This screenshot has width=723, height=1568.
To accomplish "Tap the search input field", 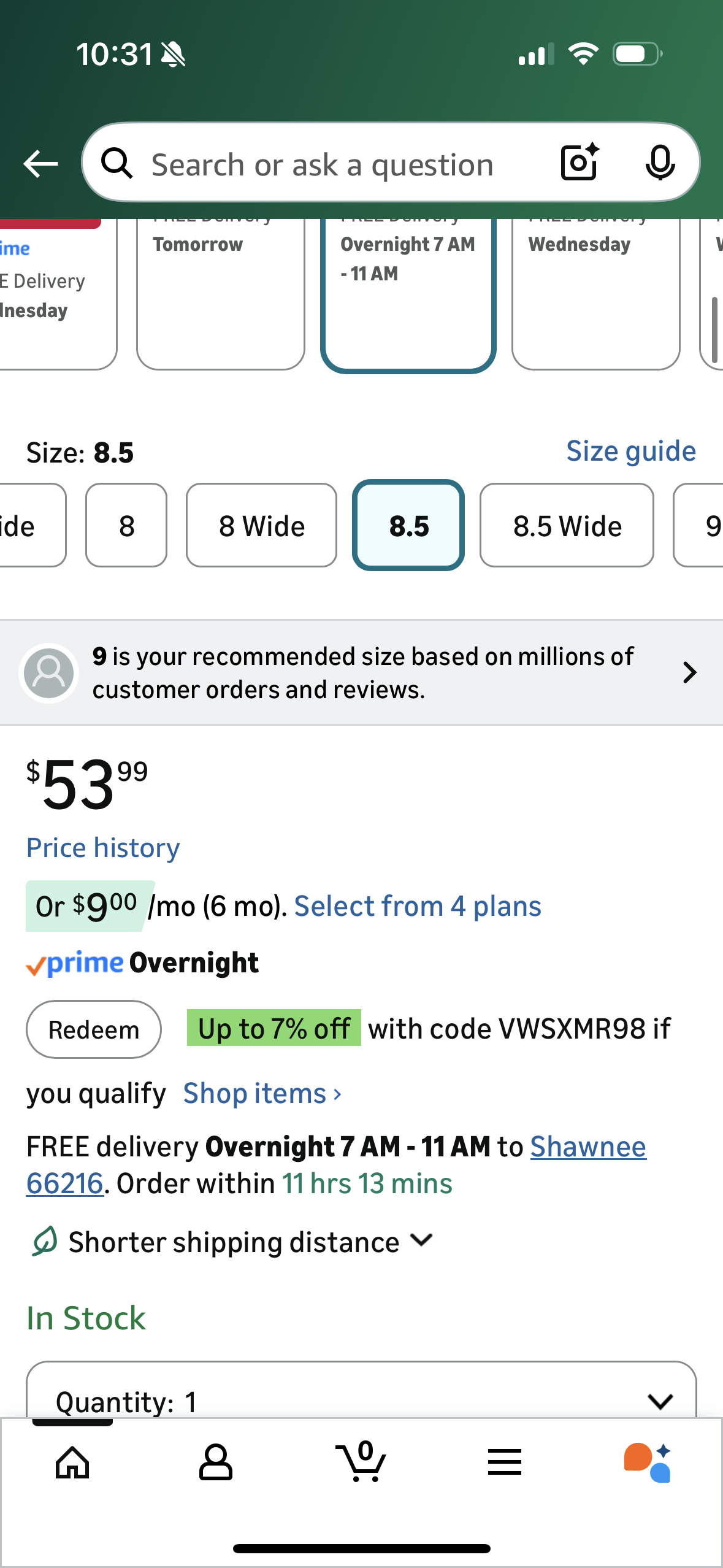I will [343, 164].
